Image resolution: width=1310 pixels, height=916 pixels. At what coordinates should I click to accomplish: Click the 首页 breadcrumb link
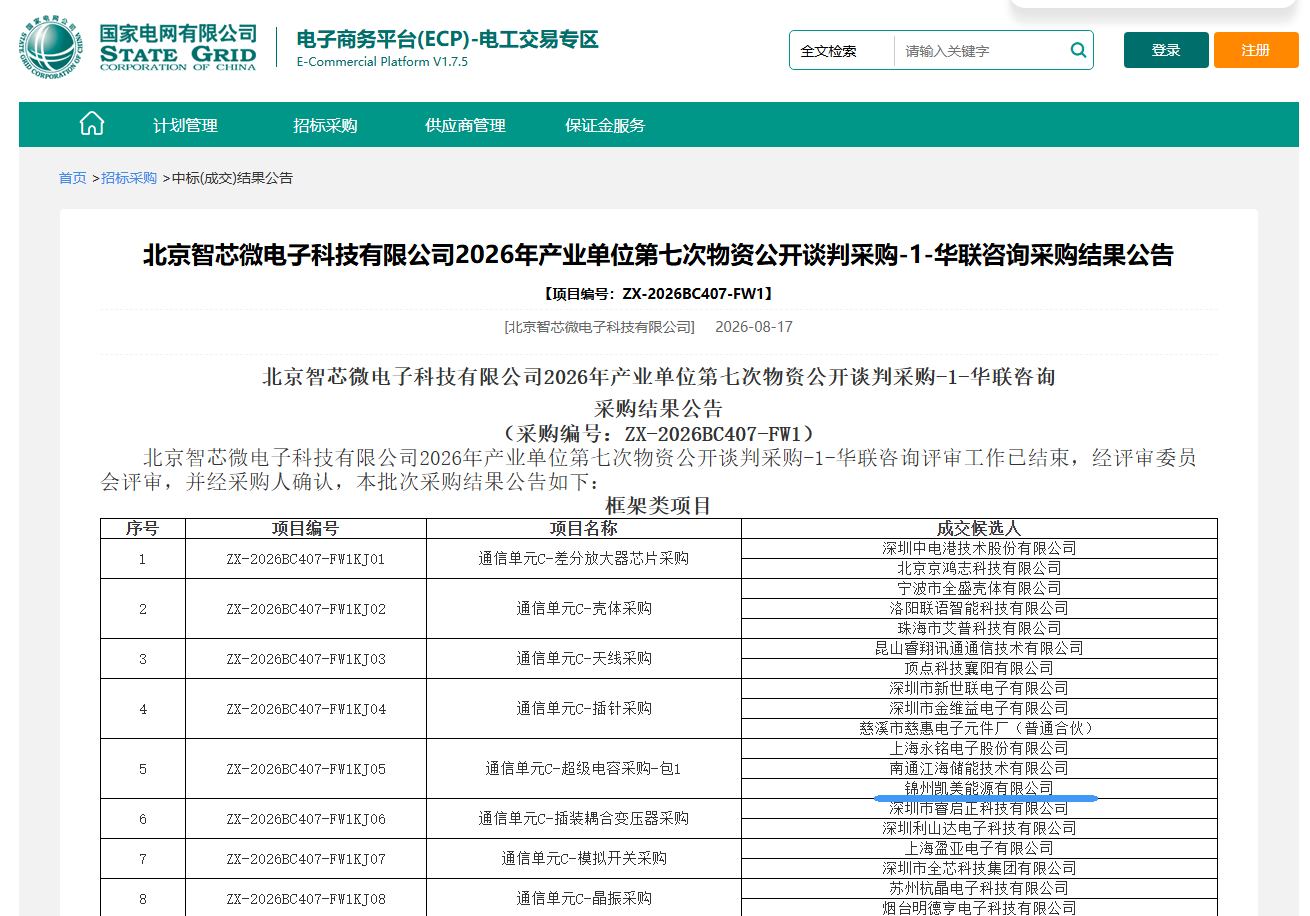72,178
